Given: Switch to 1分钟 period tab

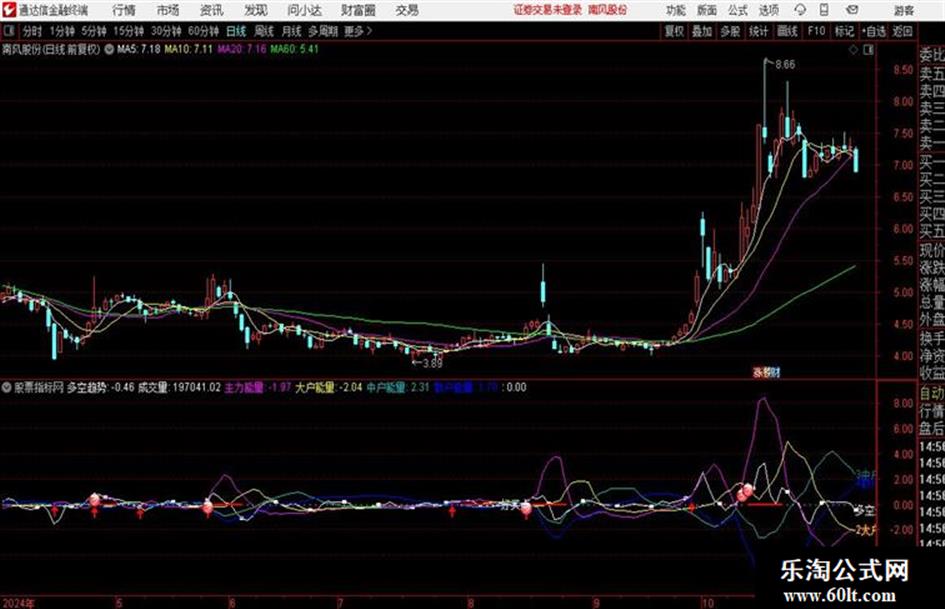Looking at the screenshot, I should [x=62, y=31].
